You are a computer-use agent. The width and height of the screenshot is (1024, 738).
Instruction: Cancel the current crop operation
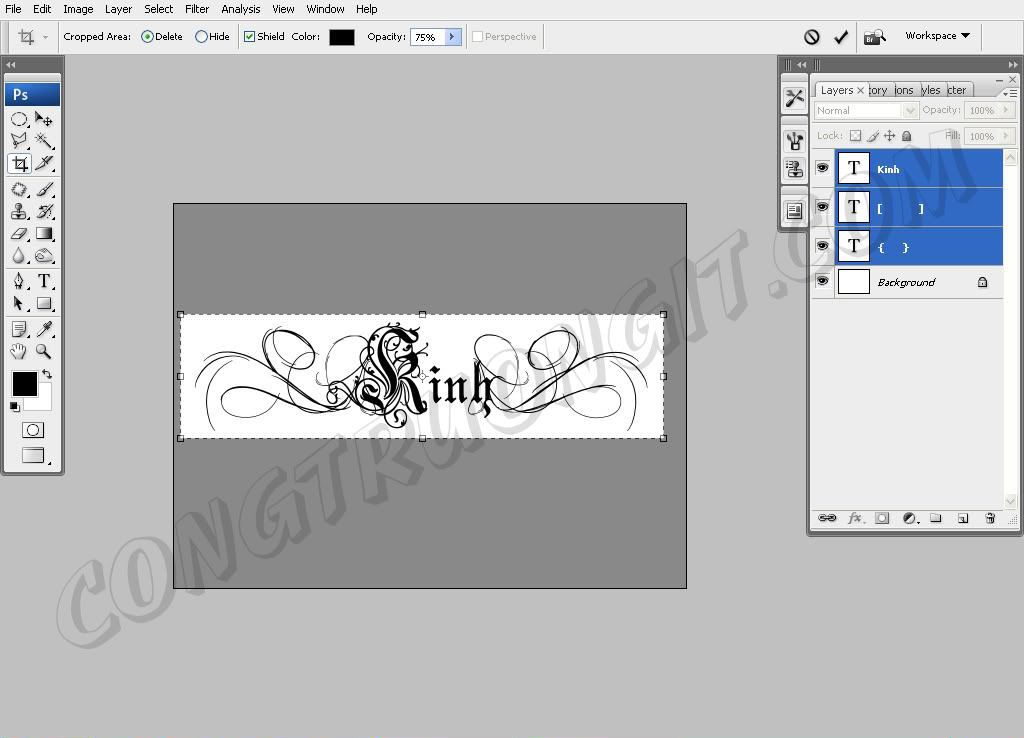point(812,37)
